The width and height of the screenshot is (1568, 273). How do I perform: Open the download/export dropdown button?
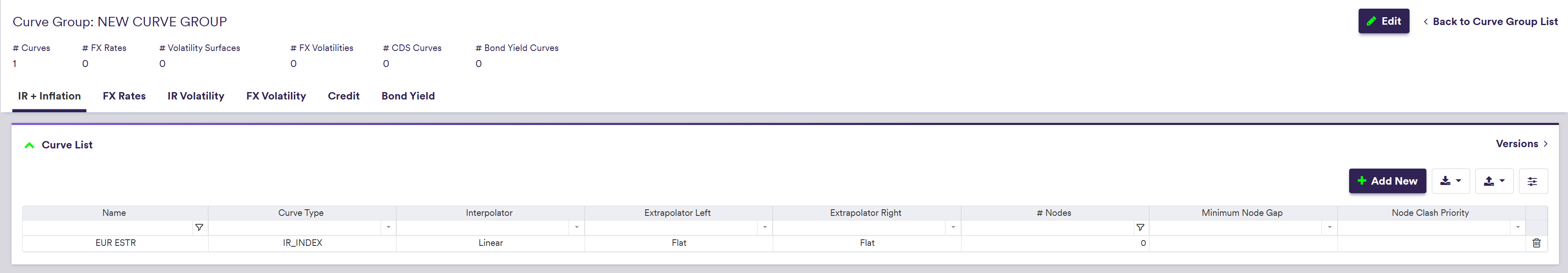point(1450,181)
